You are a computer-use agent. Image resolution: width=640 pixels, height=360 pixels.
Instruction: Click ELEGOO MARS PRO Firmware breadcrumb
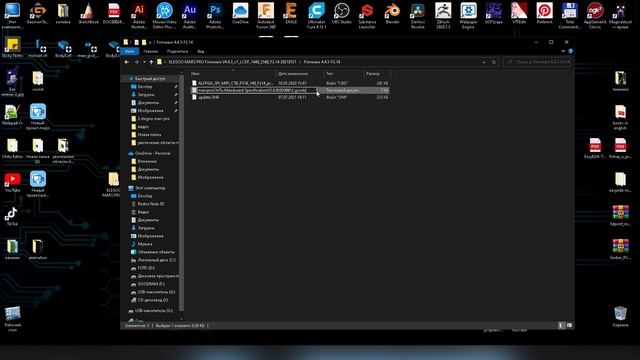coord(232,62)
